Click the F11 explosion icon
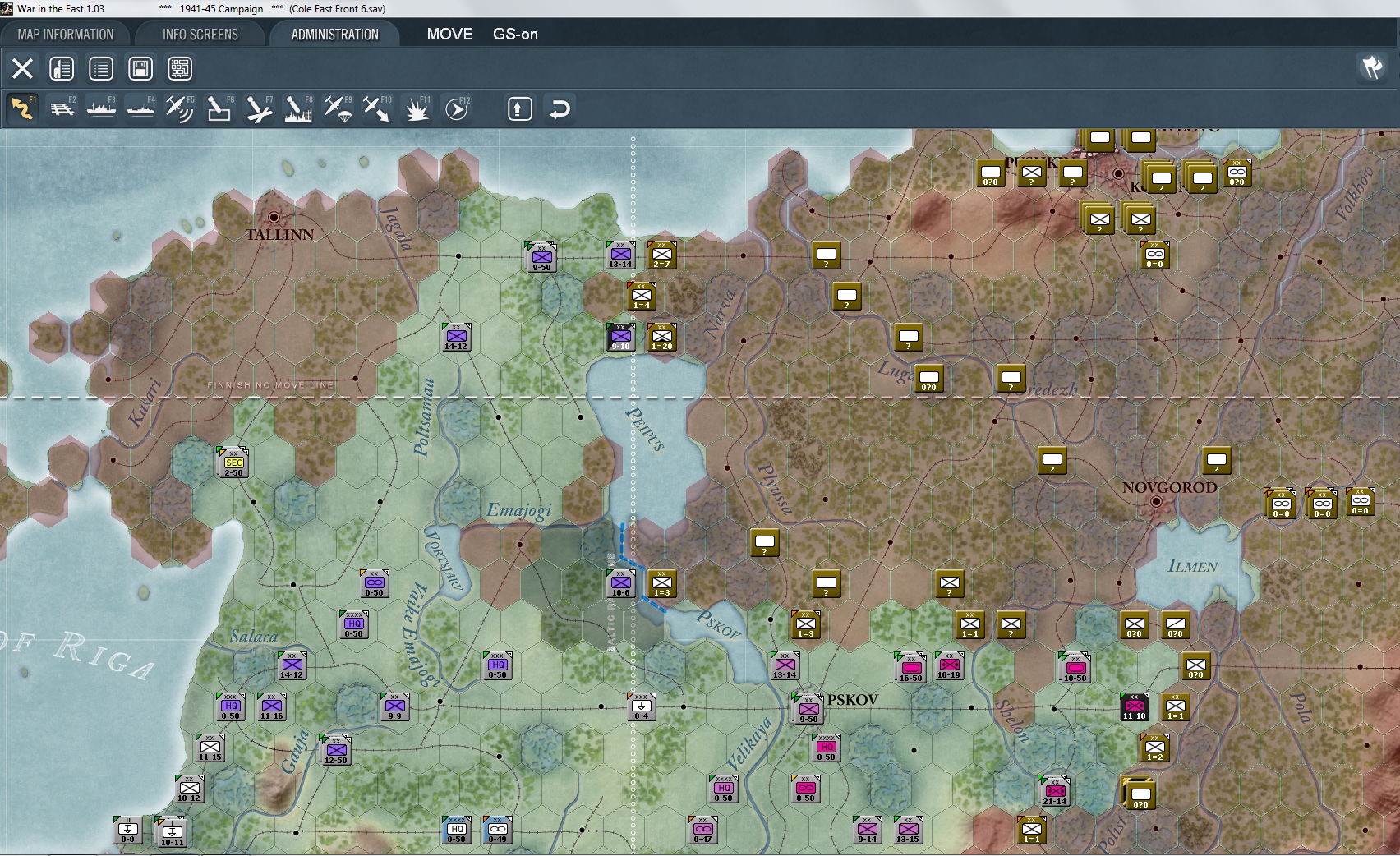This screenshot has height=856, width=1400. tap(417, 108)
